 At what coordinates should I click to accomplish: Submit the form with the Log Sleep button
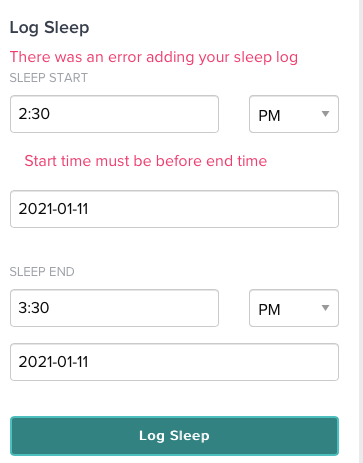(x=174, y=436)
